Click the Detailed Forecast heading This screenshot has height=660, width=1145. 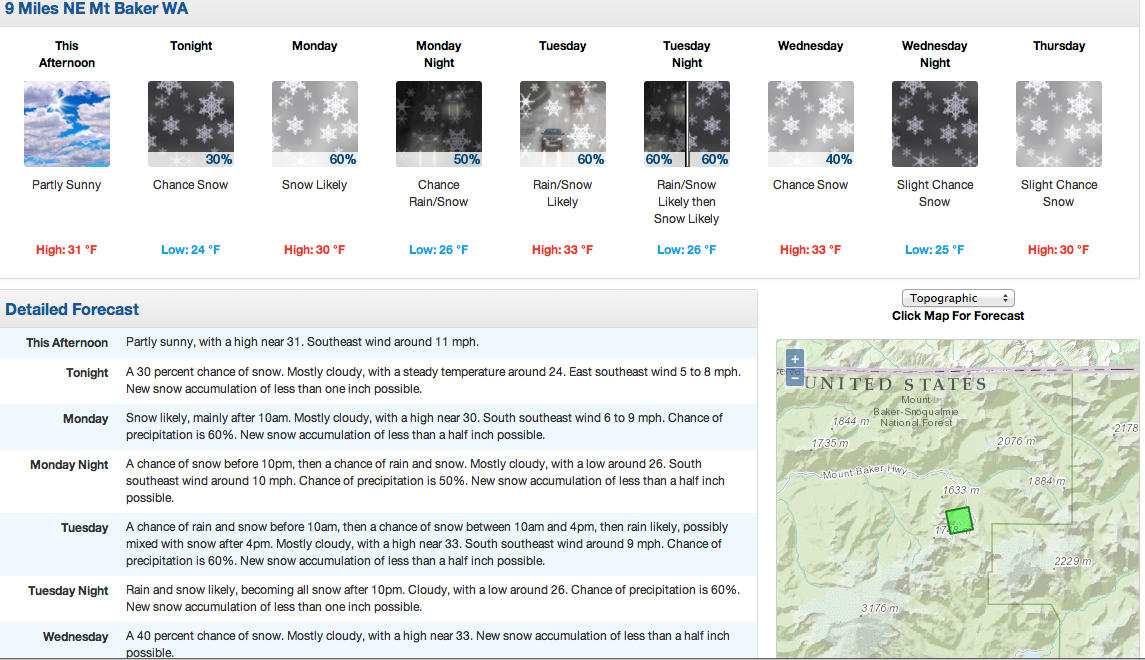[72, 310]
